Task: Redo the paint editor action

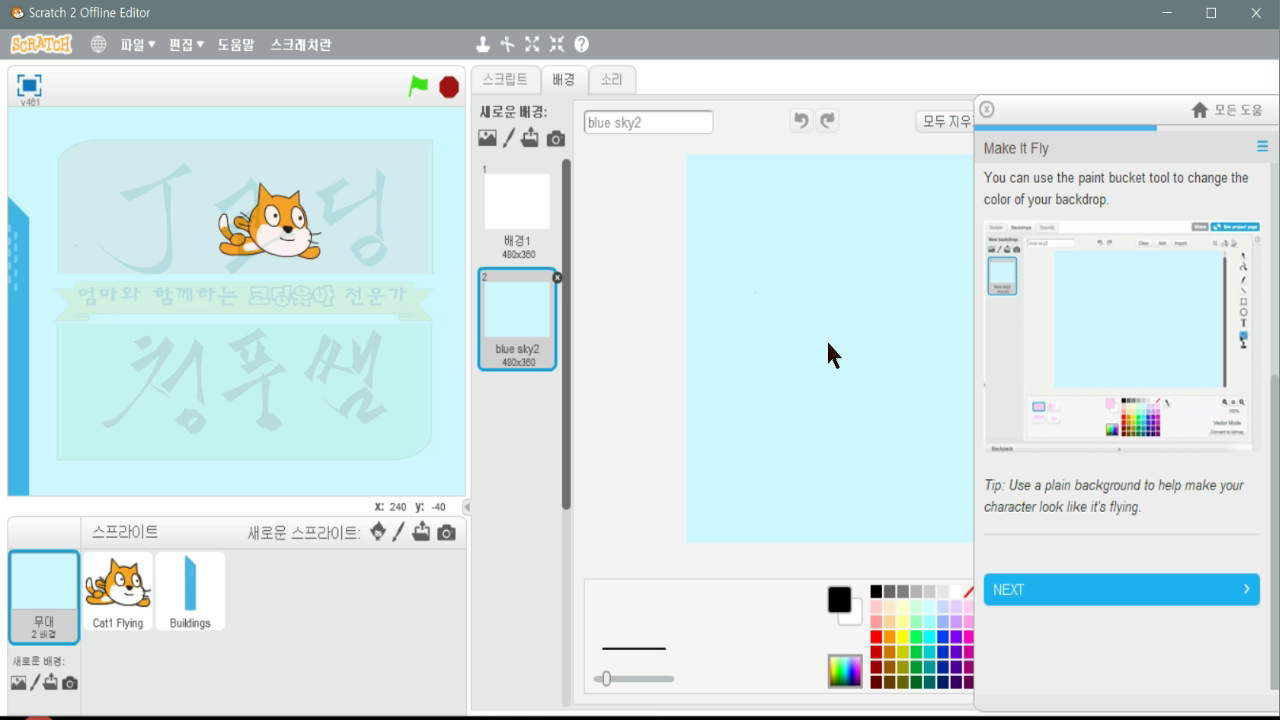Action: pyautogui.click(x=827, y=121)
